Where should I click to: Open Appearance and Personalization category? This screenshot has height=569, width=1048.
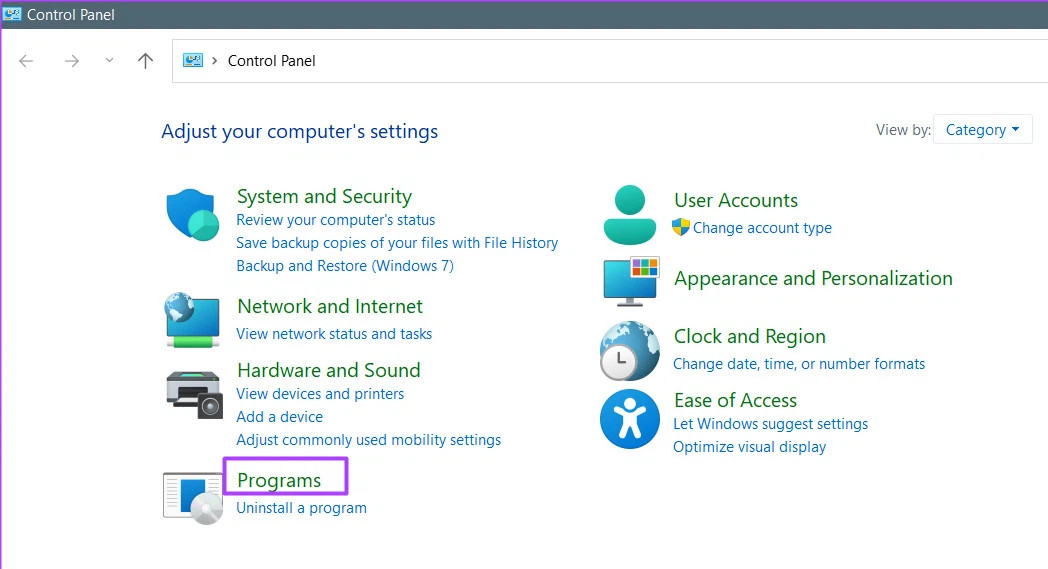(x=813, y=278)
